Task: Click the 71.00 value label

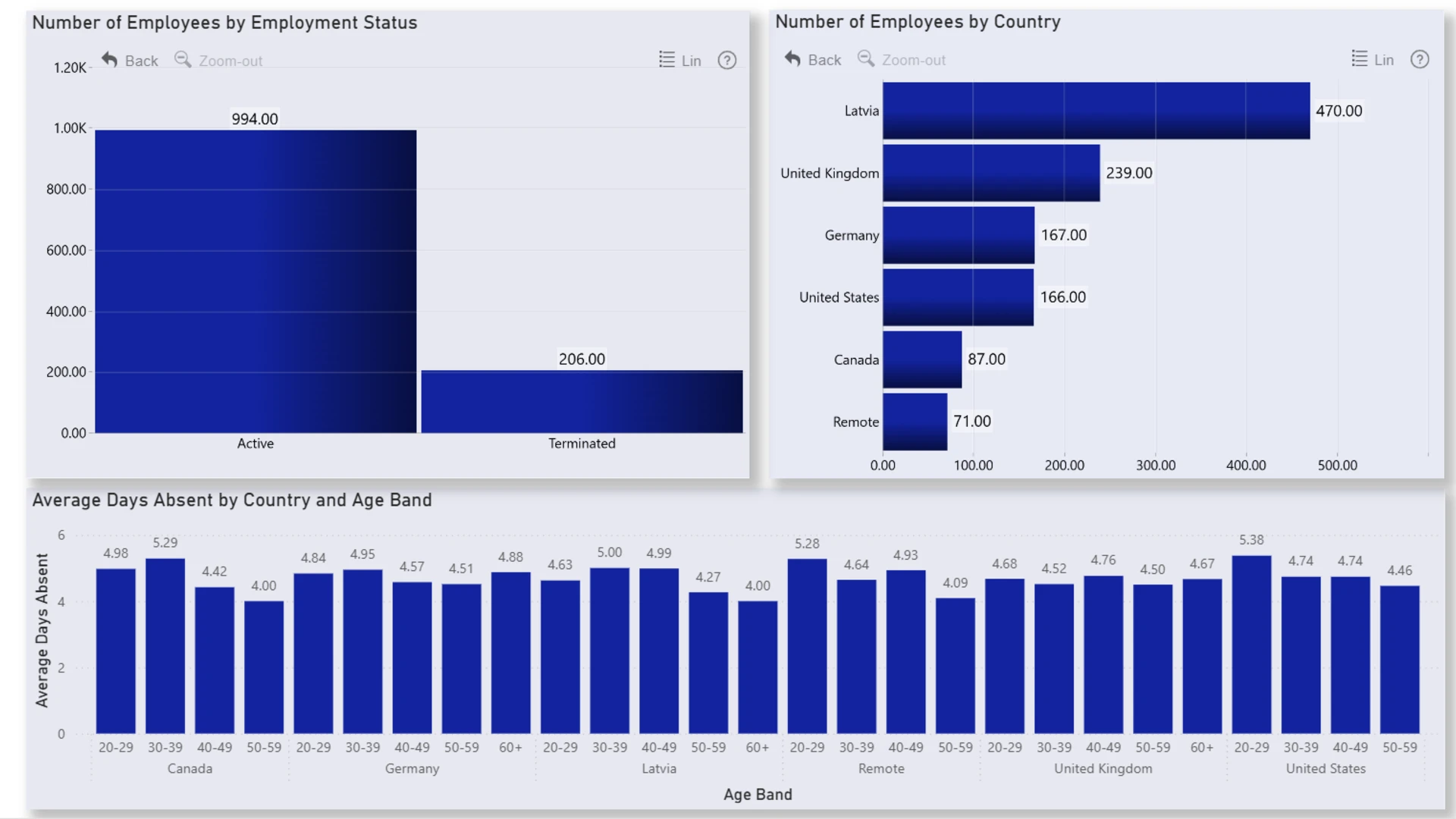Action: [972, 422]
